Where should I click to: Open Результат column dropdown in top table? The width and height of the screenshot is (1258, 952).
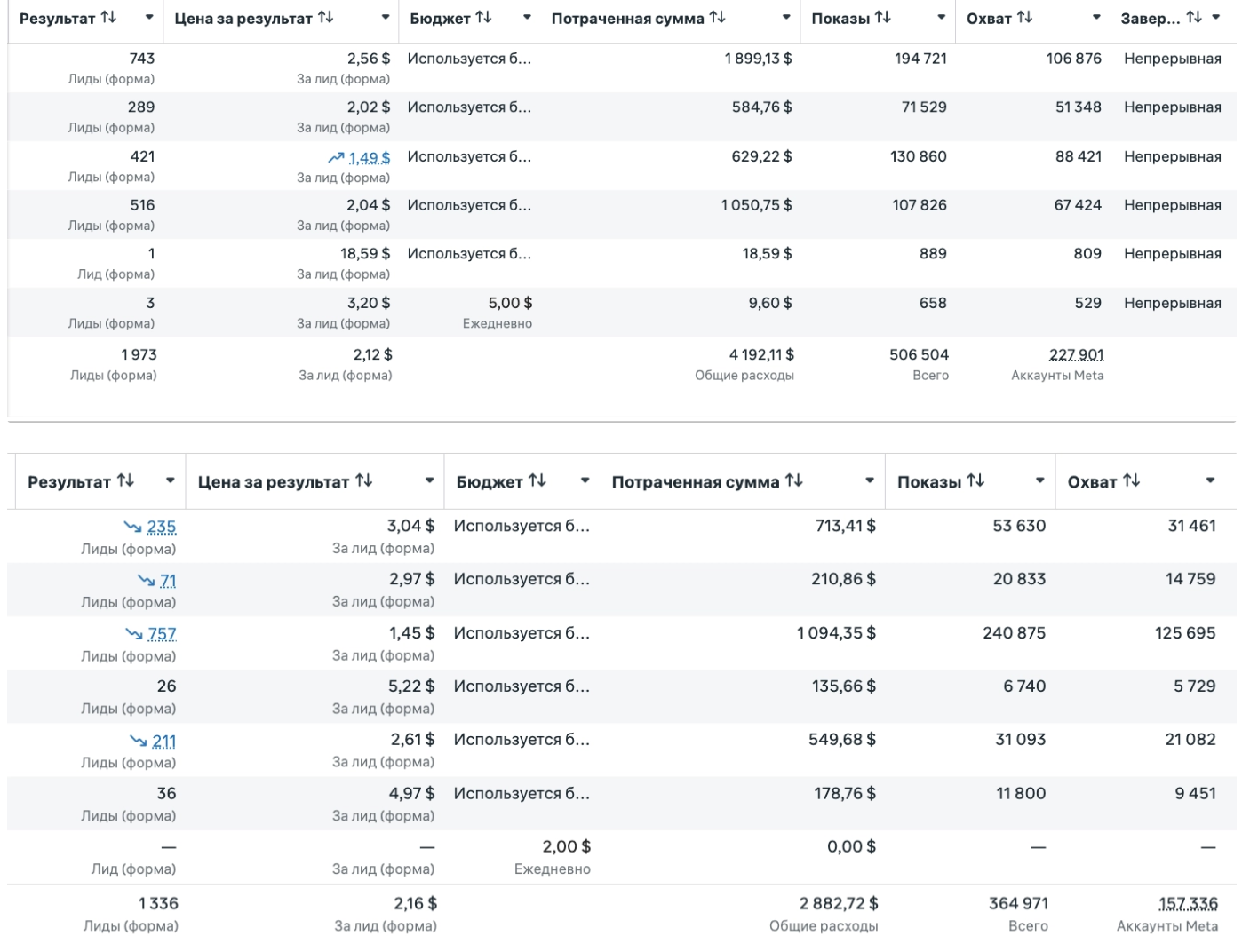point(149,18)
